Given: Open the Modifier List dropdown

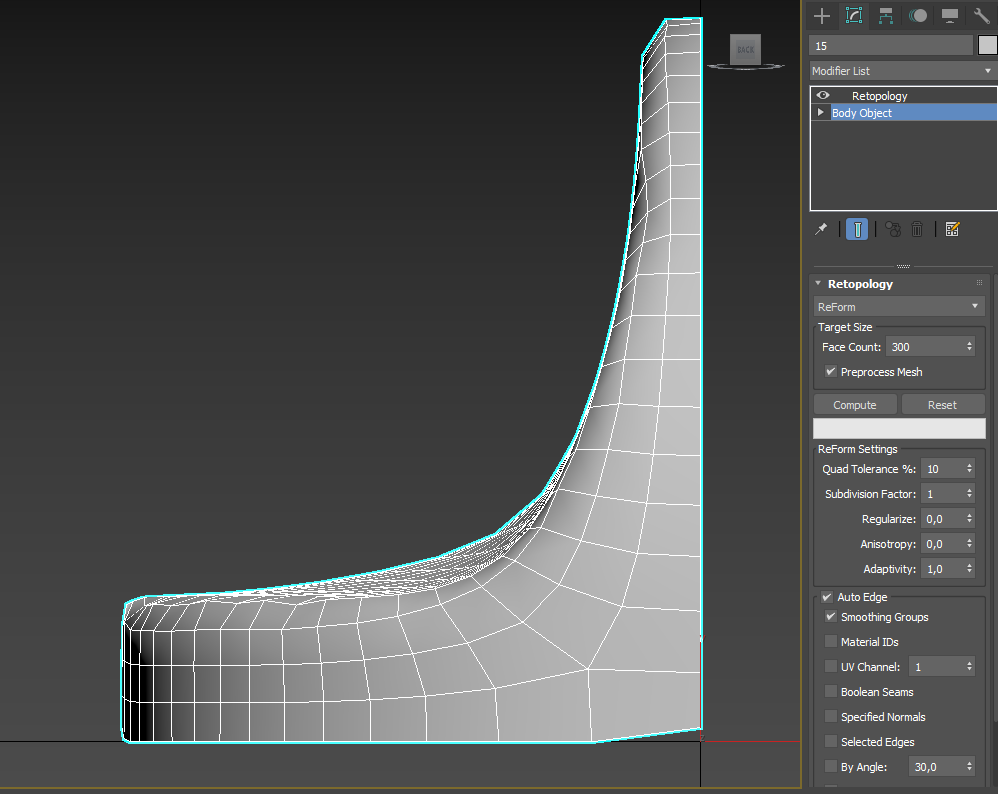Looking at the screenshot, I should 902,71.
